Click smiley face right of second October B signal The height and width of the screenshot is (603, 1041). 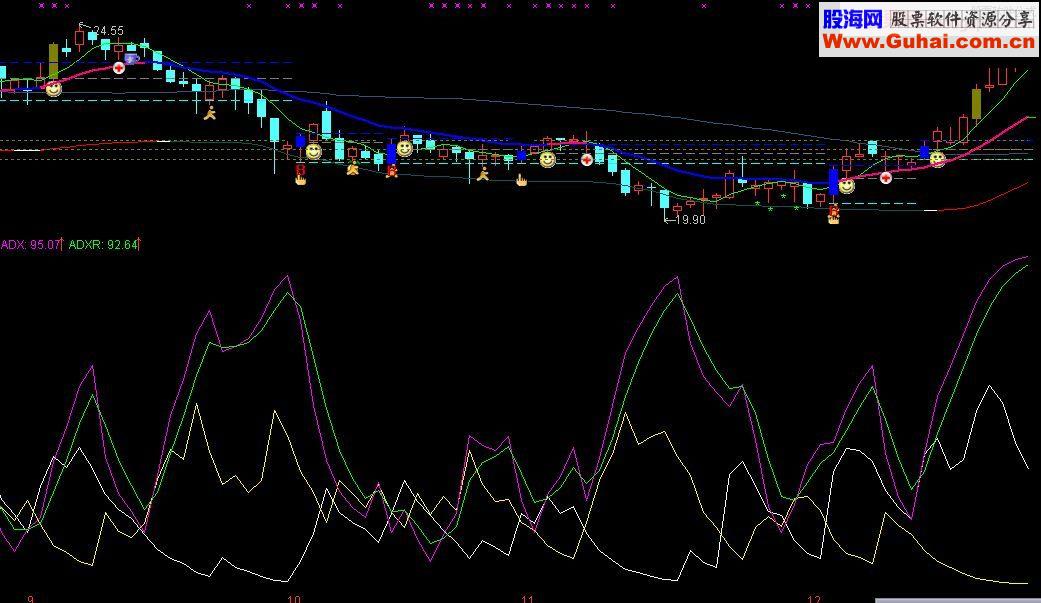pyautogui.click(x=404, y=147)
